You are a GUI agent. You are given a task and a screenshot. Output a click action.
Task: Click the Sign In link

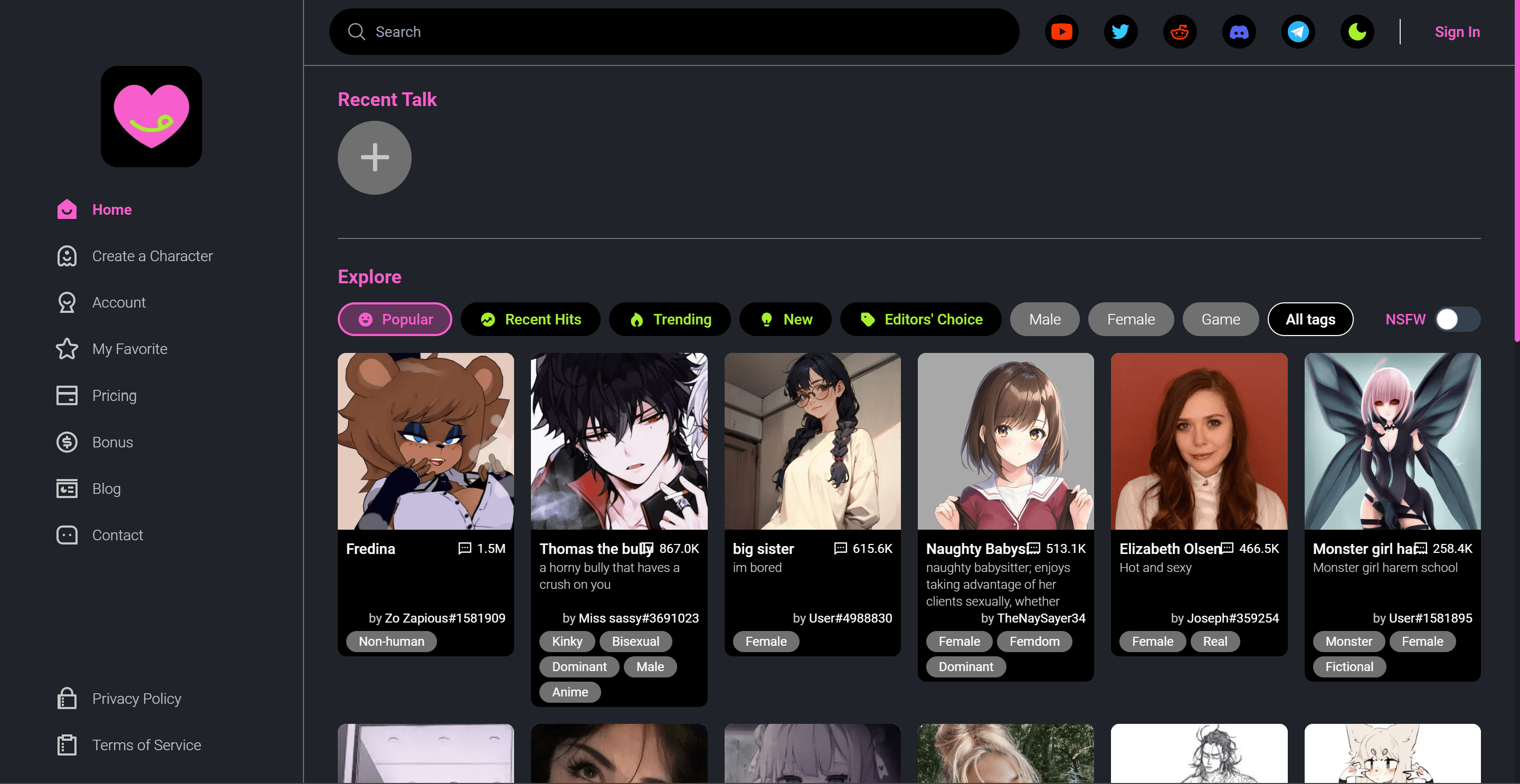pos(1456,32)
